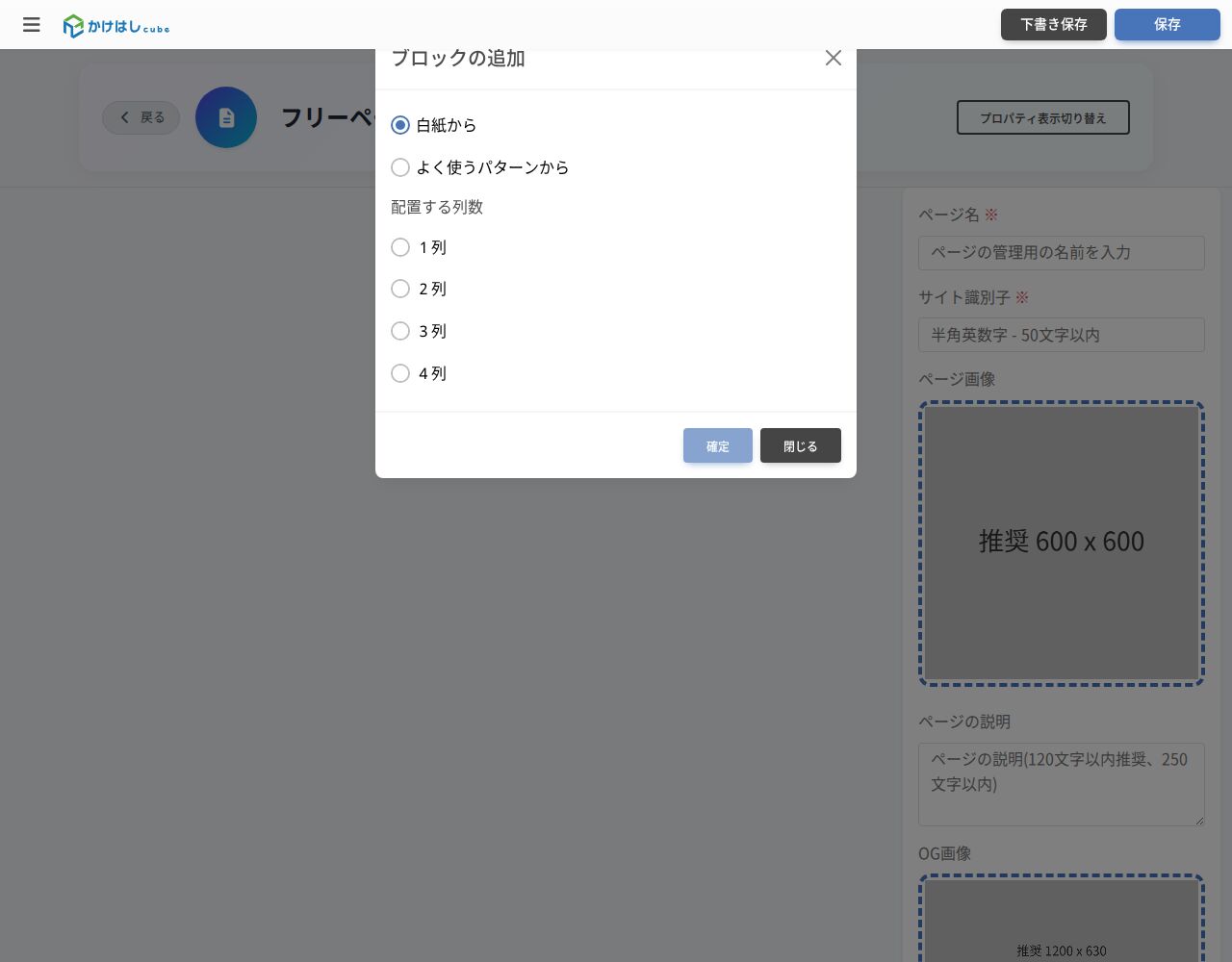Choose the 2 列 radio button
The width and height of the screenshot is (1232, 962).
tap(400, 289)
